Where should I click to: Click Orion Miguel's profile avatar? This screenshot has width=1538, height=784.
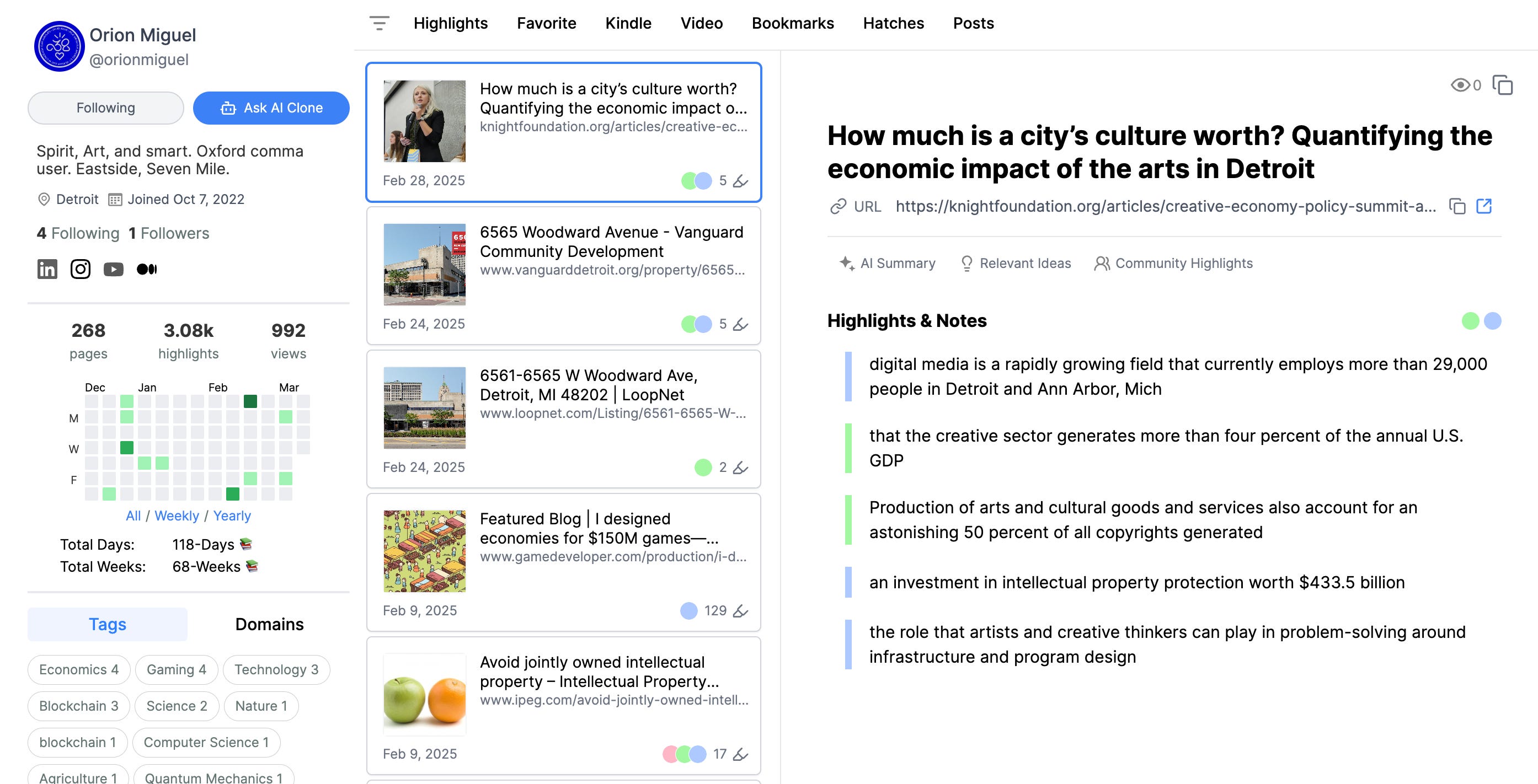pos(59,46)
